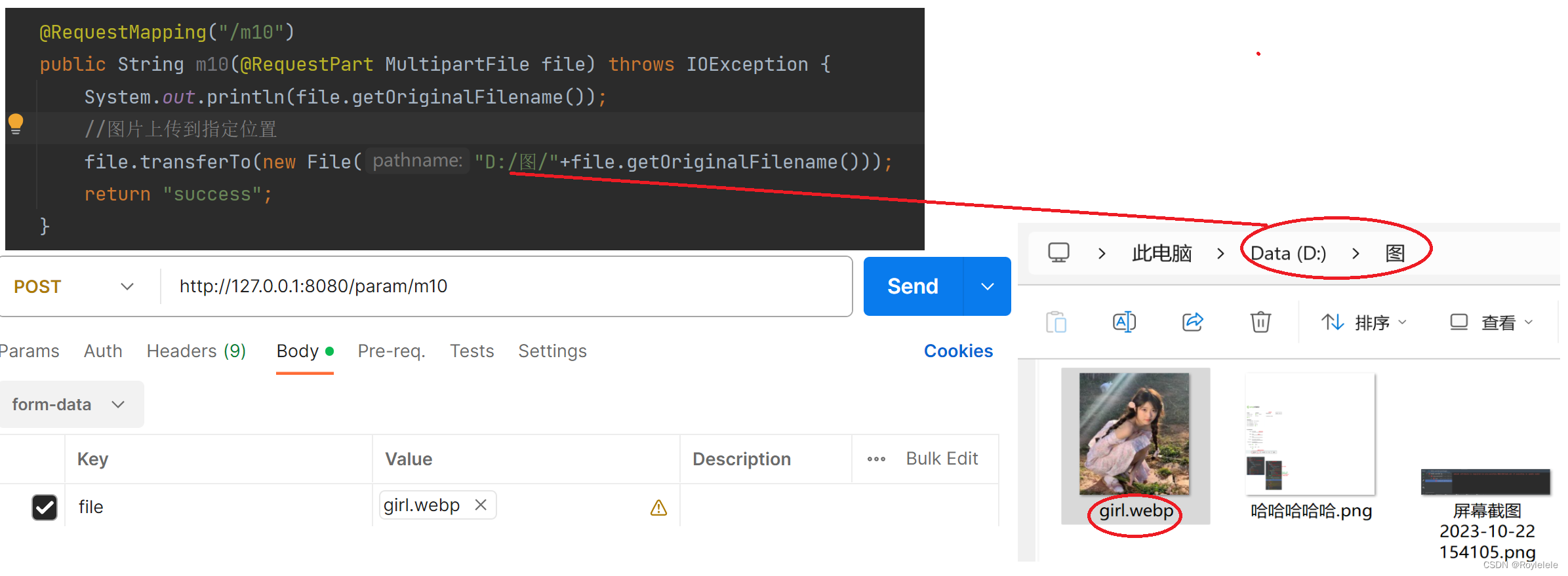Switch to the Headers (9) tab
Image resolution: width=1568 pixels, height=576 pixels.
pyautogui.click(x=196, y=351)
